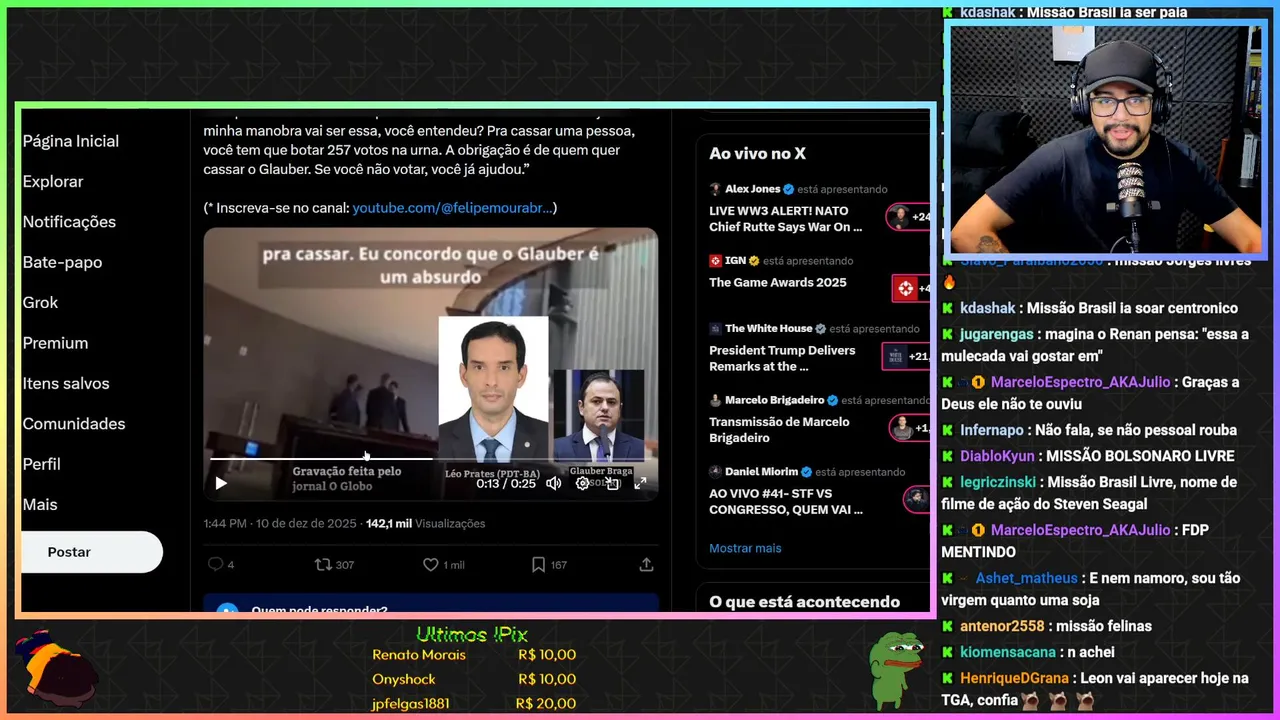This screenshot has width=1280, height=720.
Task: Click chat username kiomensacana
Action: (x=1008, y=652)
